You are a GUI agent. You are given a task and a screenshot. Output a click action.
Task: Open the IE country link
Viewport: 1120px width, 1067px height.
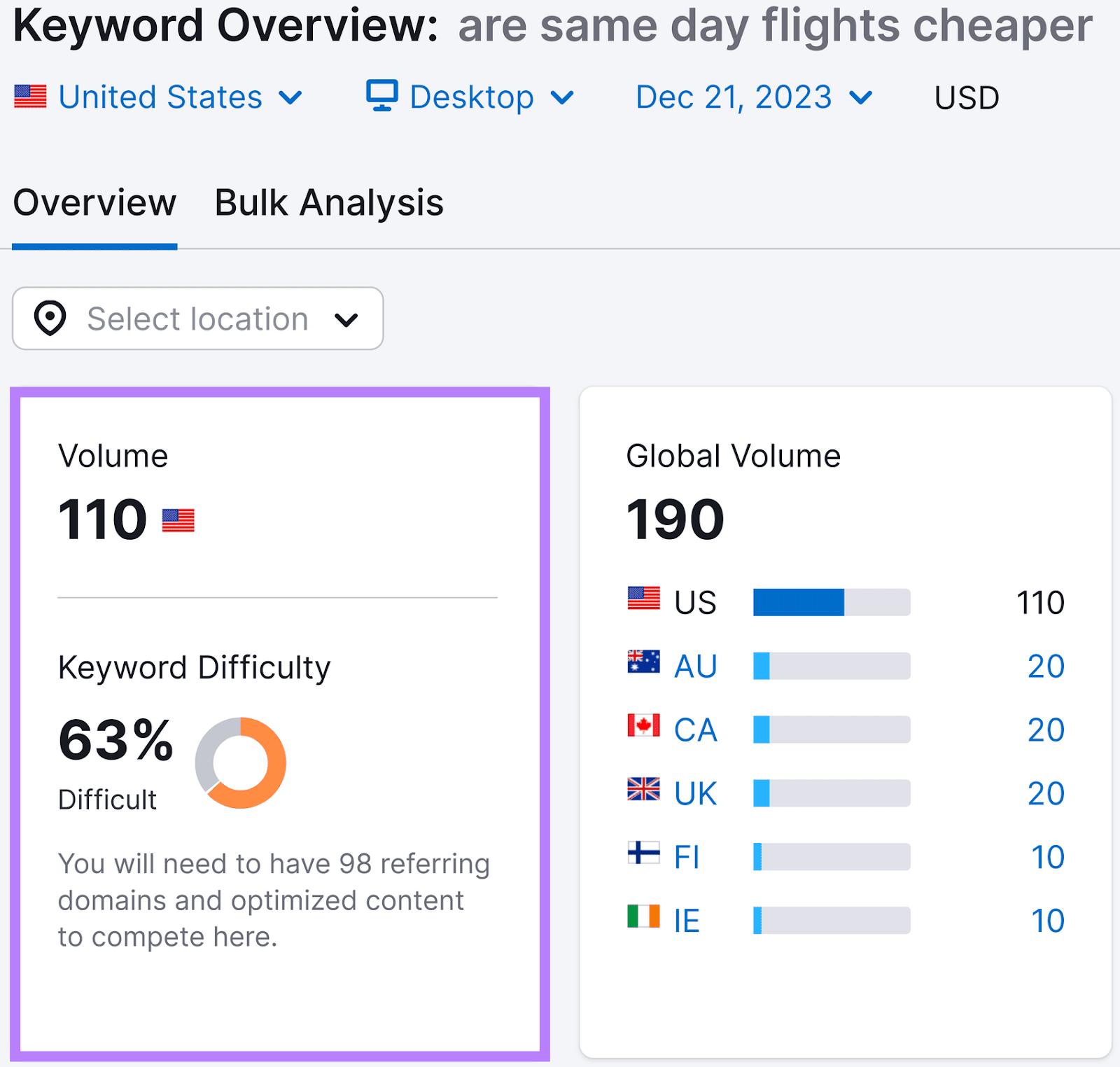click(x=687, y=921)
